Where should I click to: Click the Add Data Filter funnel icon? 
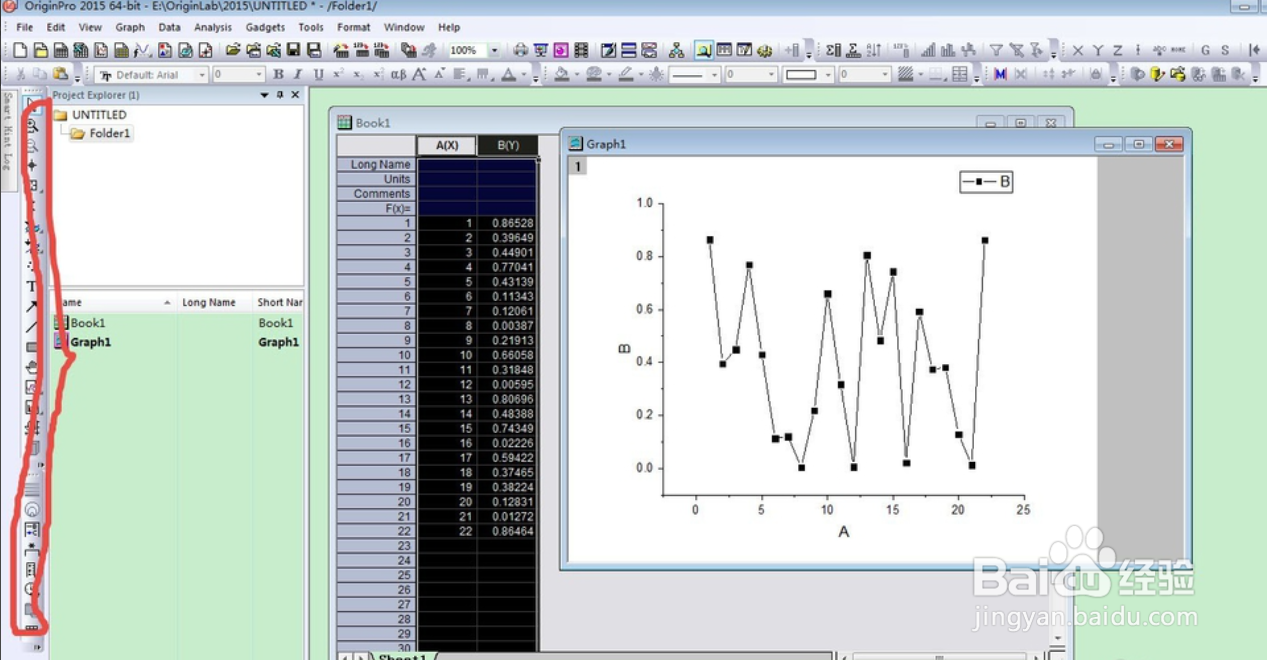pyautogui.click(x=996, y=50)
